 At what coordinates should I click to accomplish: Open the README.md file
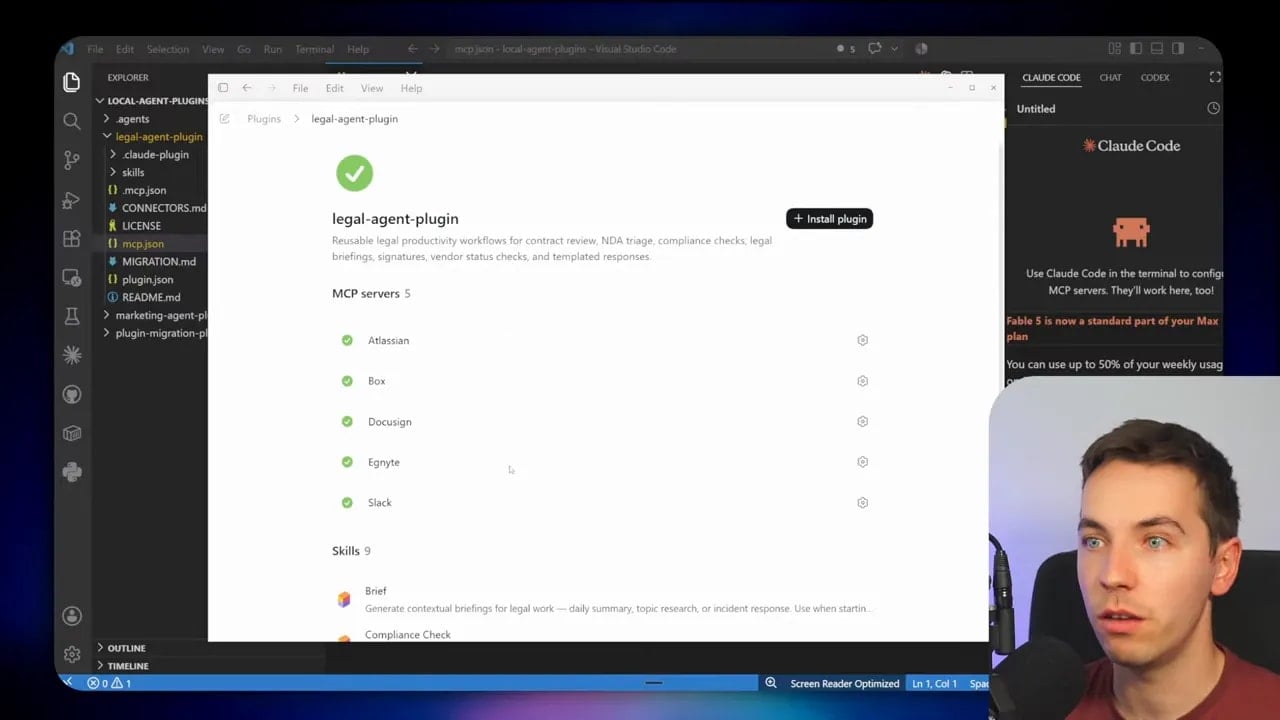click(151, 297)
